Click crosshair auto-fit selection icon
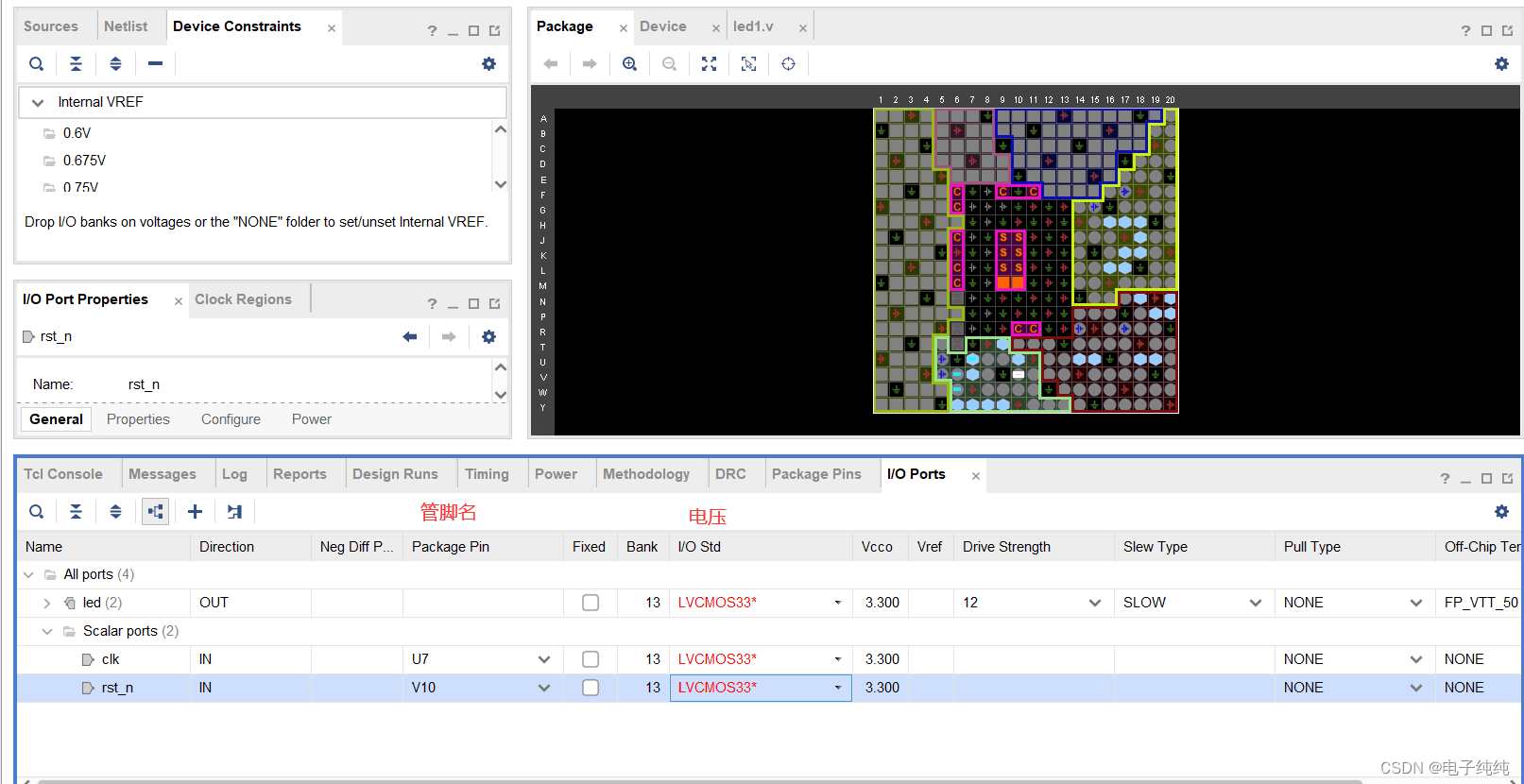Screen dimensions: 1524x784 pos(788,64)
